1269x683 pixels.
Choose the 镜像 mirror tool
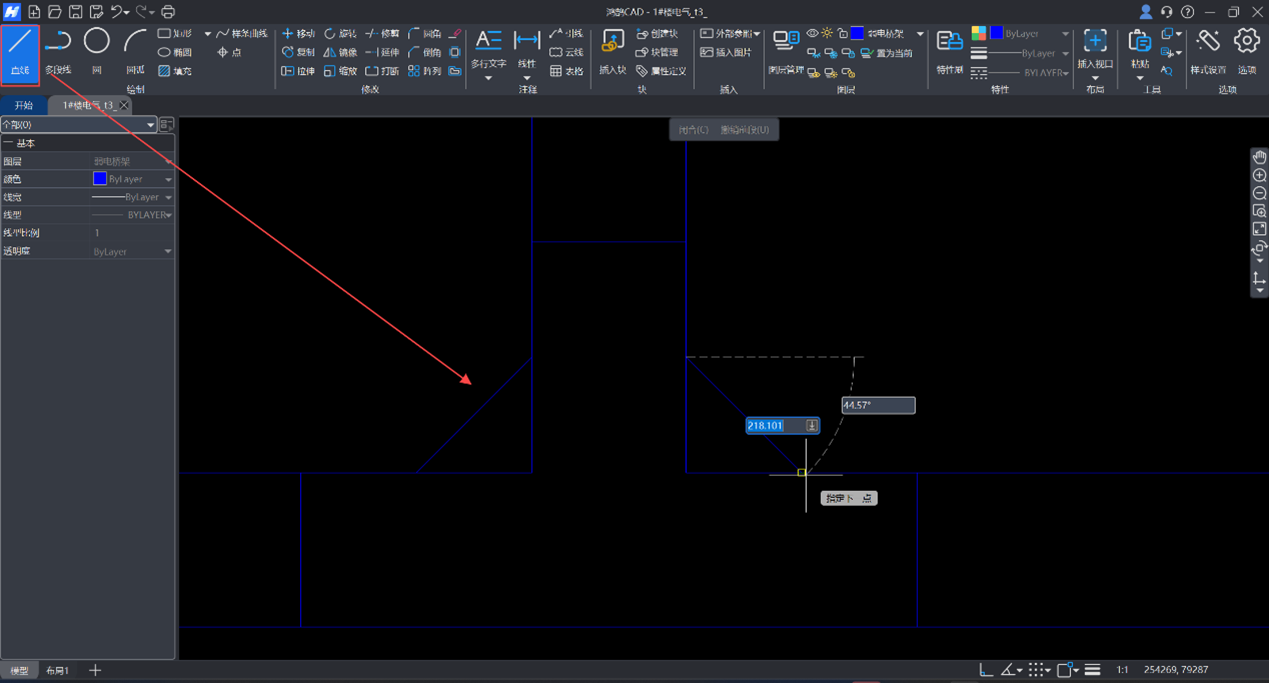[x=340, y=52]
